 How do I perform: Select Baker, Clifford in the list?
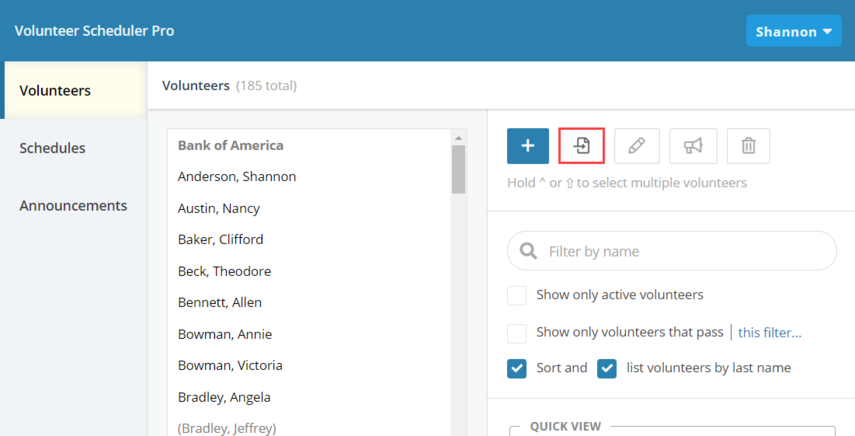pos(220,239)
